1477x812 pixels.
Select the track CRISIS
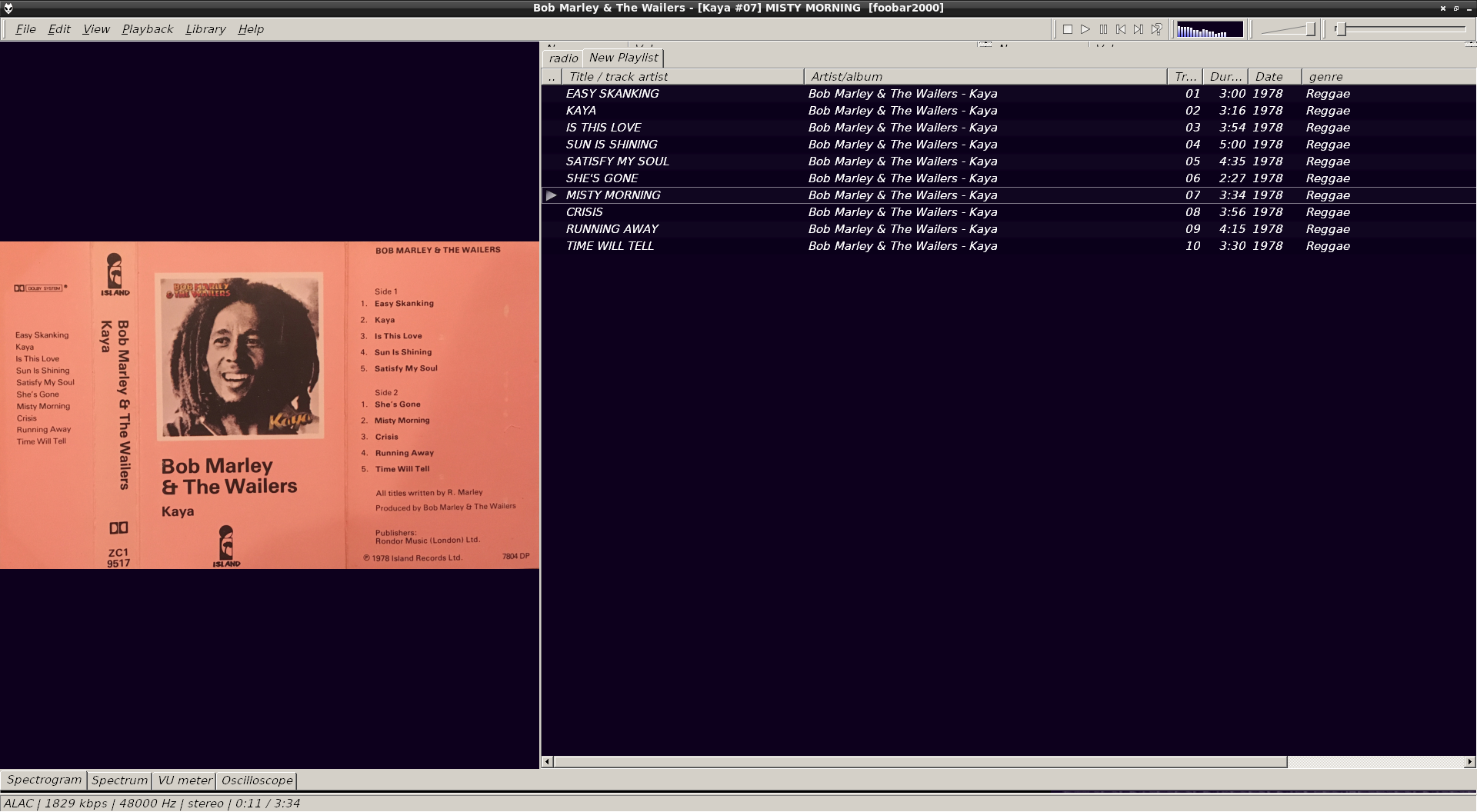coord(1009,212)
